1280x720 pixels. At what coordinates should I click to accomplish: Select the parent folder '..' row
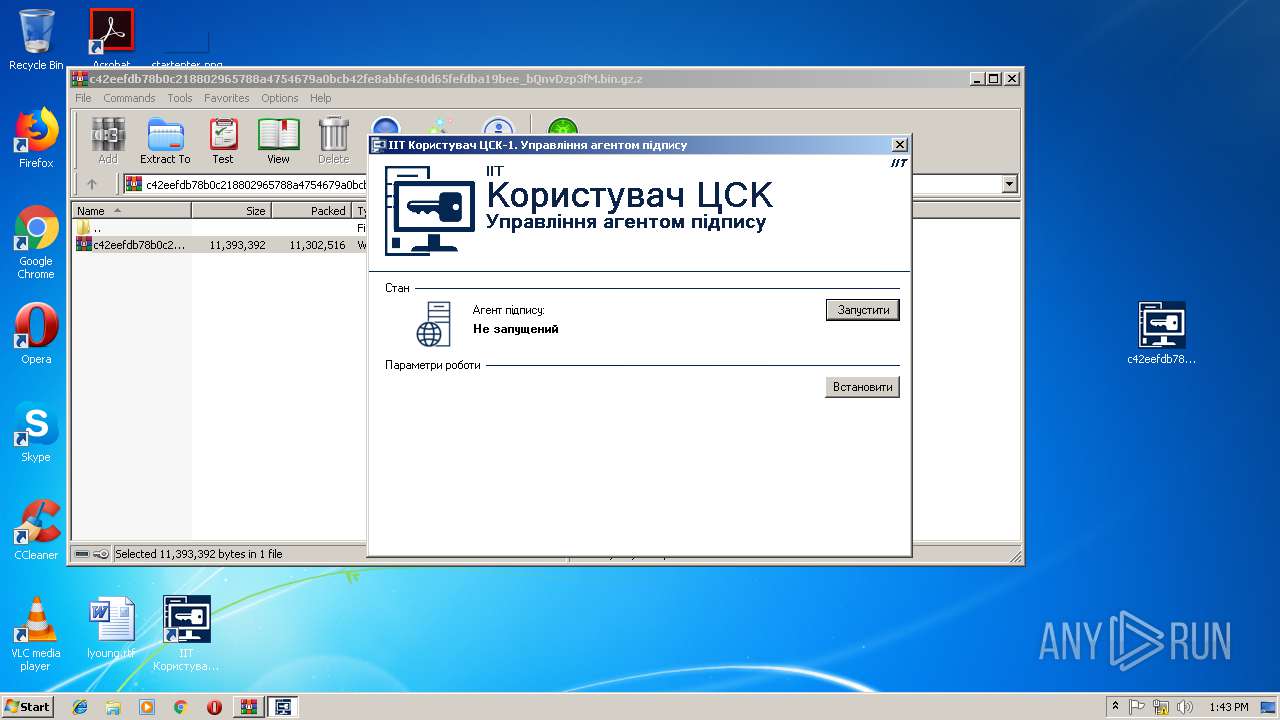click(220, 228)
